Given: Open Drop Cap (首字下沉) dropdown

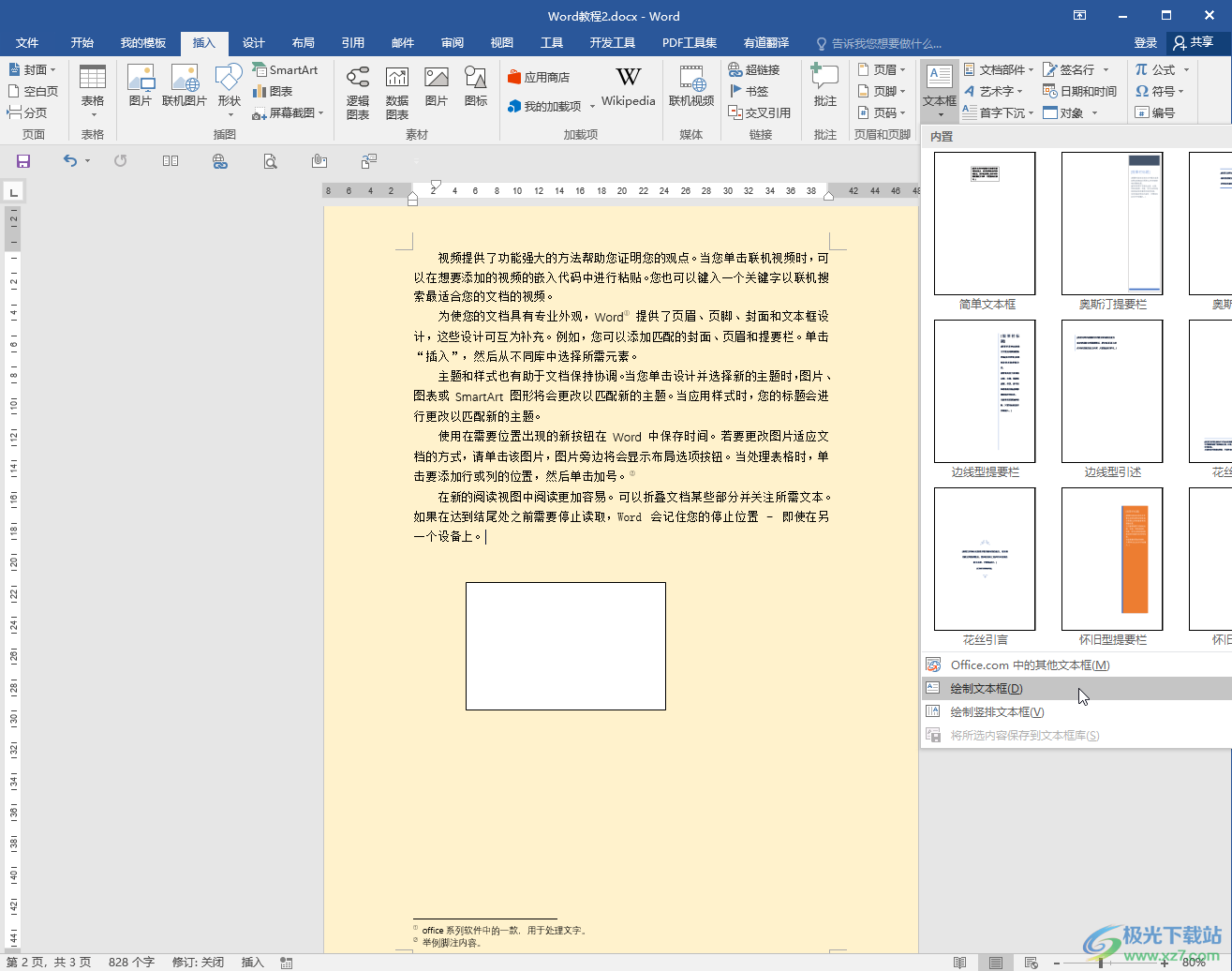Looking at the screenshot, I should [x=999, y=112].
